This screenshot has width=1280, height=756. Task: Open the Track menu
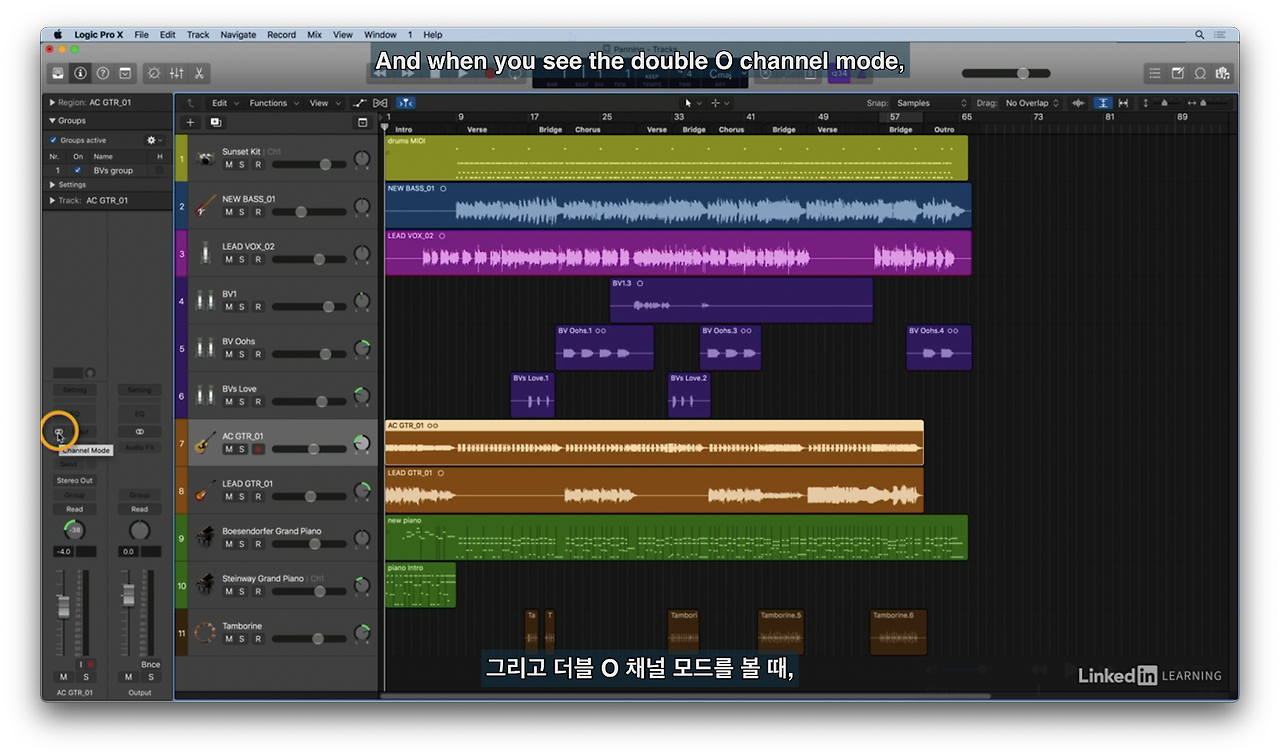198,34
